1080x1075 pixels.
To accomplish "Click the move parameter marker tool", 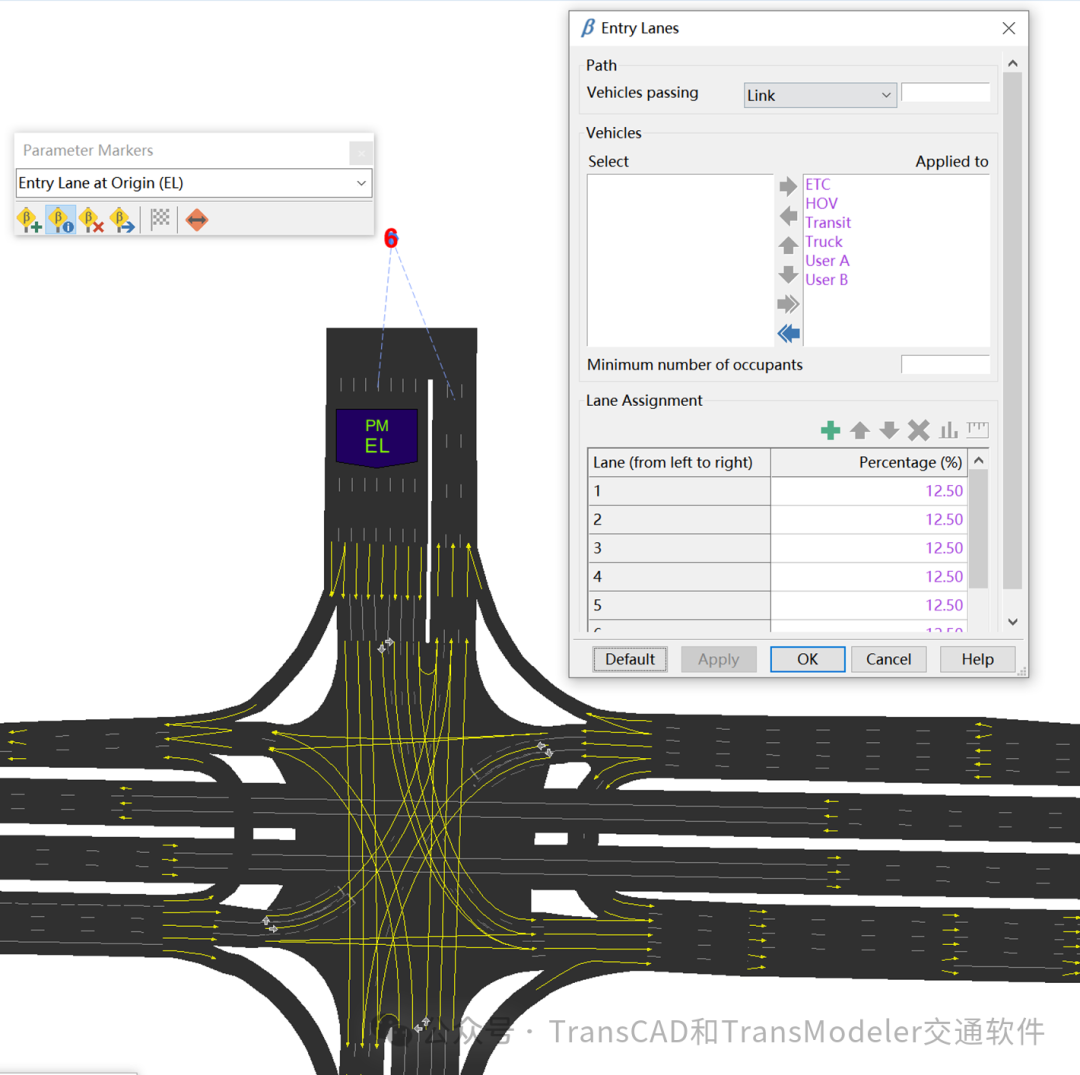I will 122,220.
